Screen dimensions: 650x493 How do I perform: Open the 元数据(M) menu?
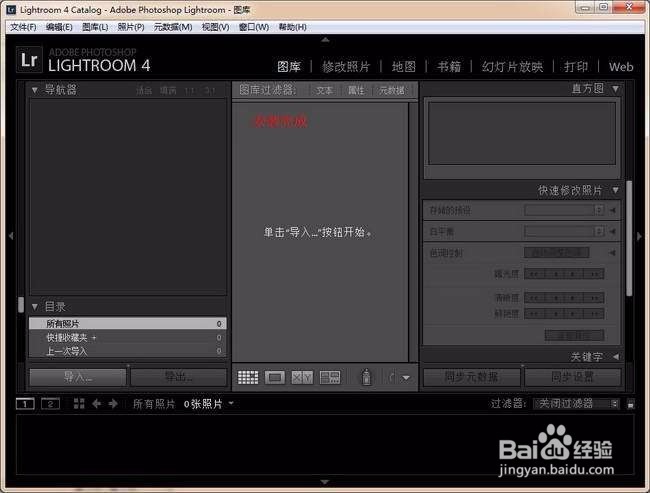(173, 27)
